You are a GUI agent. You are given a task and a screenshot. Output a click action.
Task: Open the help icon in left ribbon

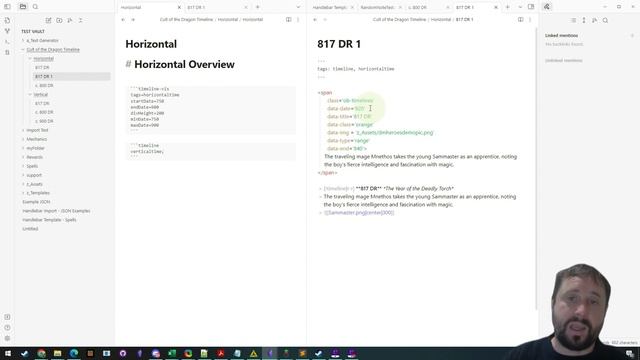coord(7,327)
